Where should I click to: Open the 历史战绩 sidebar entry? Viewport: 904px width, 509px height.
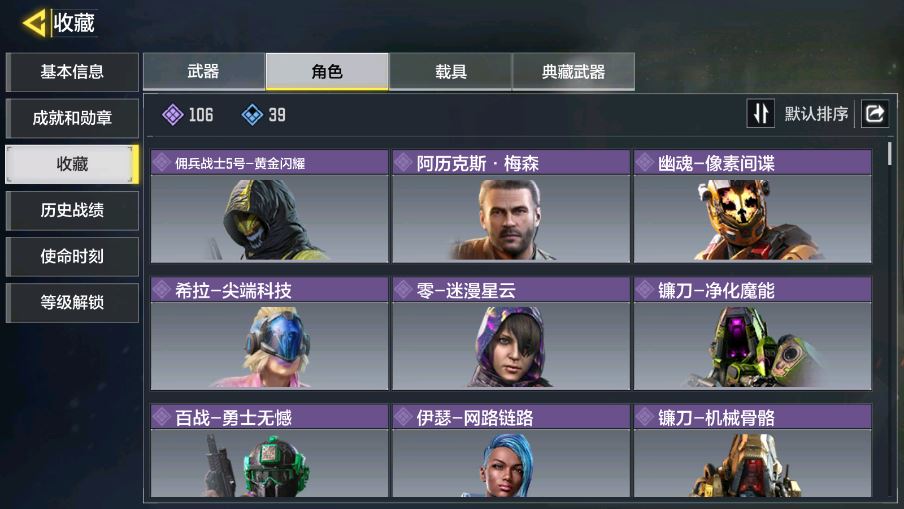pyautogui.click(x=72, y=210)
